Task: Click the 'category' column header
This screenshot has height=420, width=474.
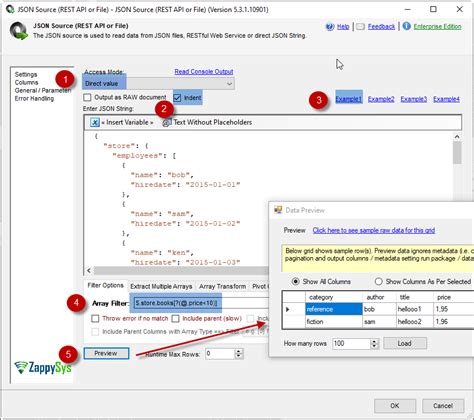Action: [x=334, y=297]
